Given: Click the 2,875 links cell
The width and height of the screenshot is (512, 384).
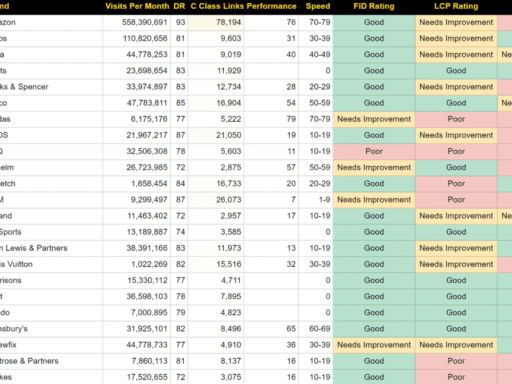Looking at the screenshot, I should [216, 167].
